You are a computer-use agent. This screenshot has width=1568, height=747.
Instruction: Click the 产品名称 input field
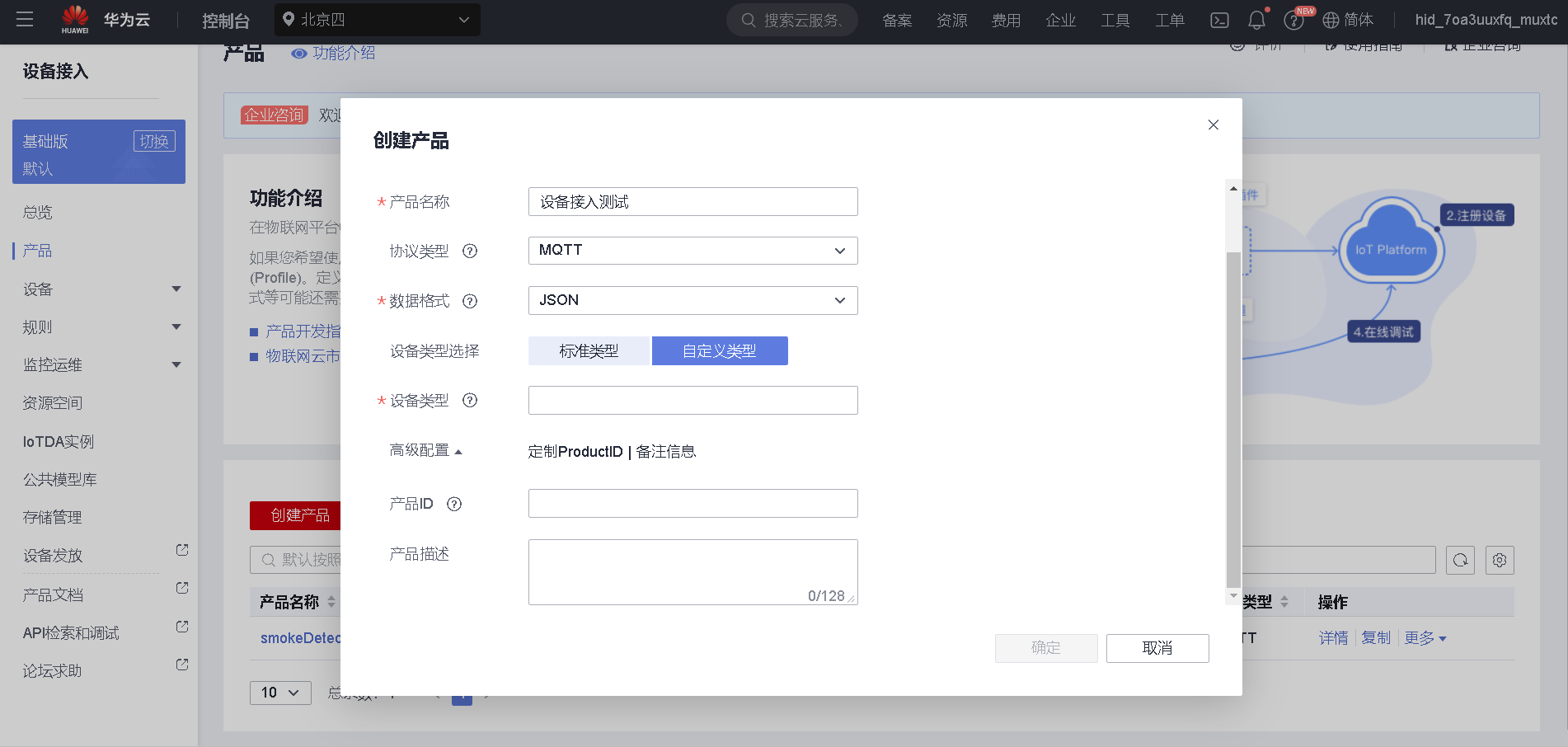tap(692, 202)
